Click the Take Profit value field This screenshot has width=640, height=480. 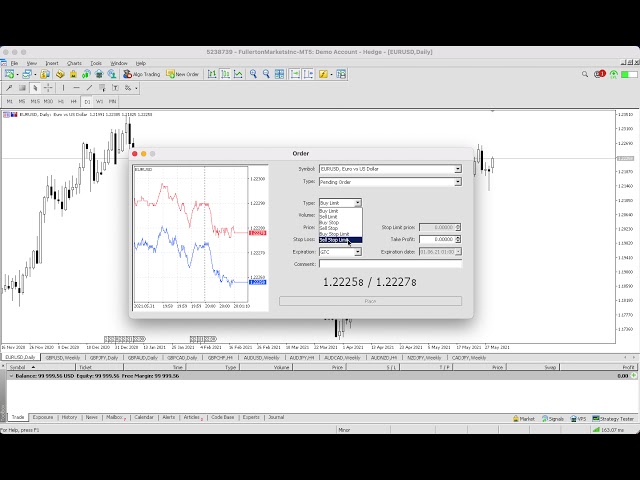click(437, 239)
